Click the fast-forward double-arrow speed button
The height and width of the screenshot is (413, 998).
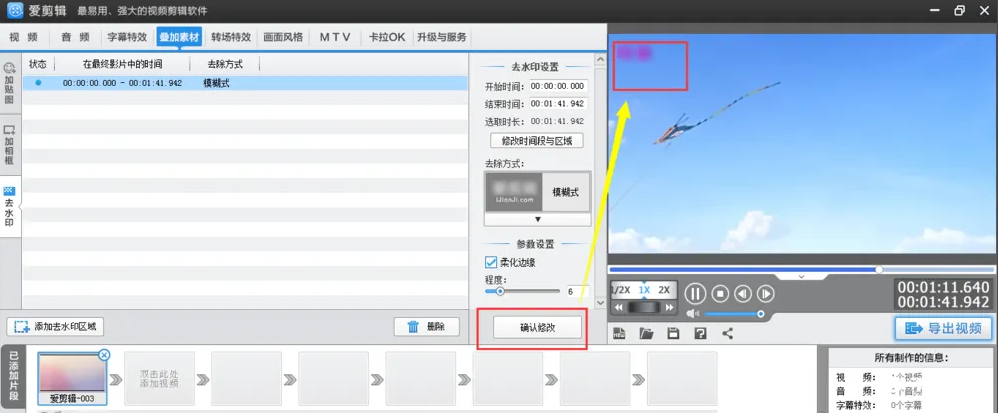point(669,307)
